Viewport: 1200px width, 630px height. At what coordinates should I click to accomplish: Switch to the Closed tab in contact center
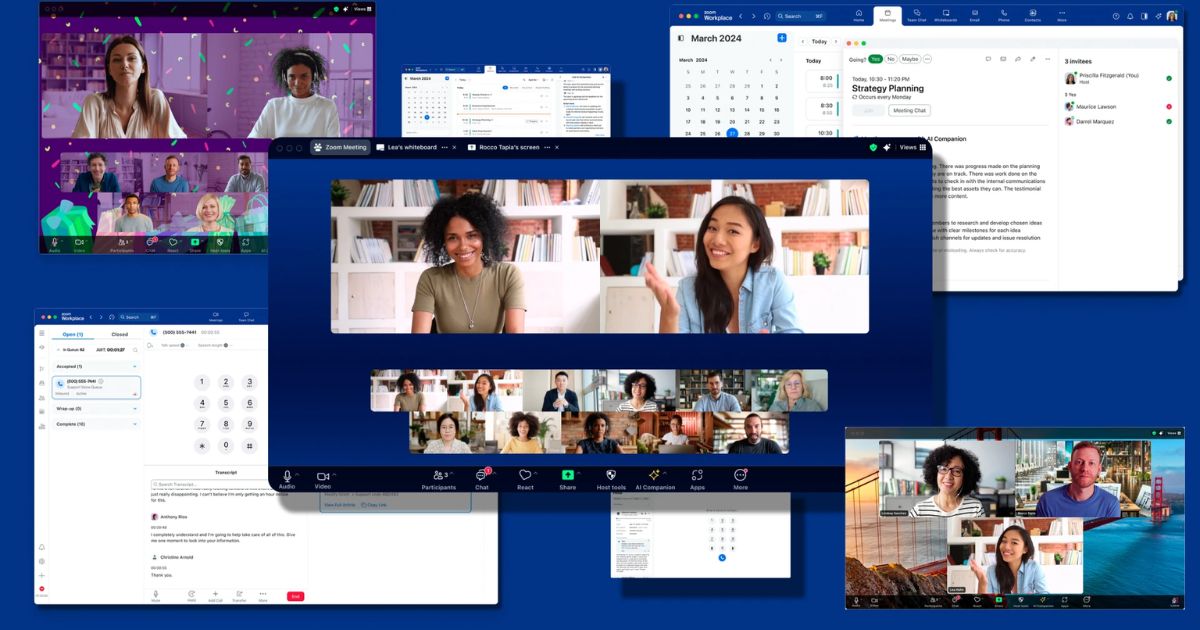(119, 334)
